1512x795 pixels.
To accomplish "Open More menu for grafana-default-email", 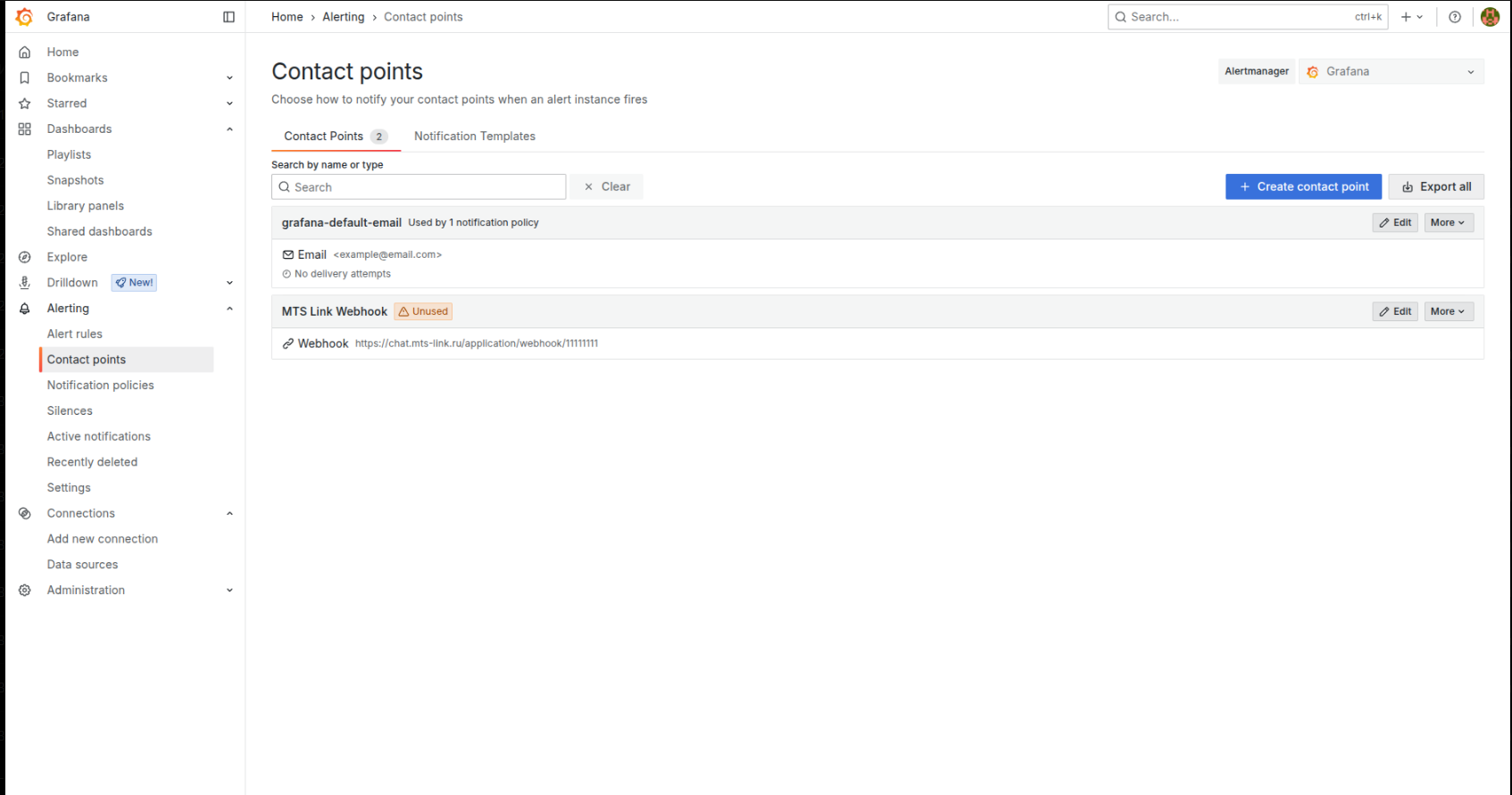I will [1448, 223].
